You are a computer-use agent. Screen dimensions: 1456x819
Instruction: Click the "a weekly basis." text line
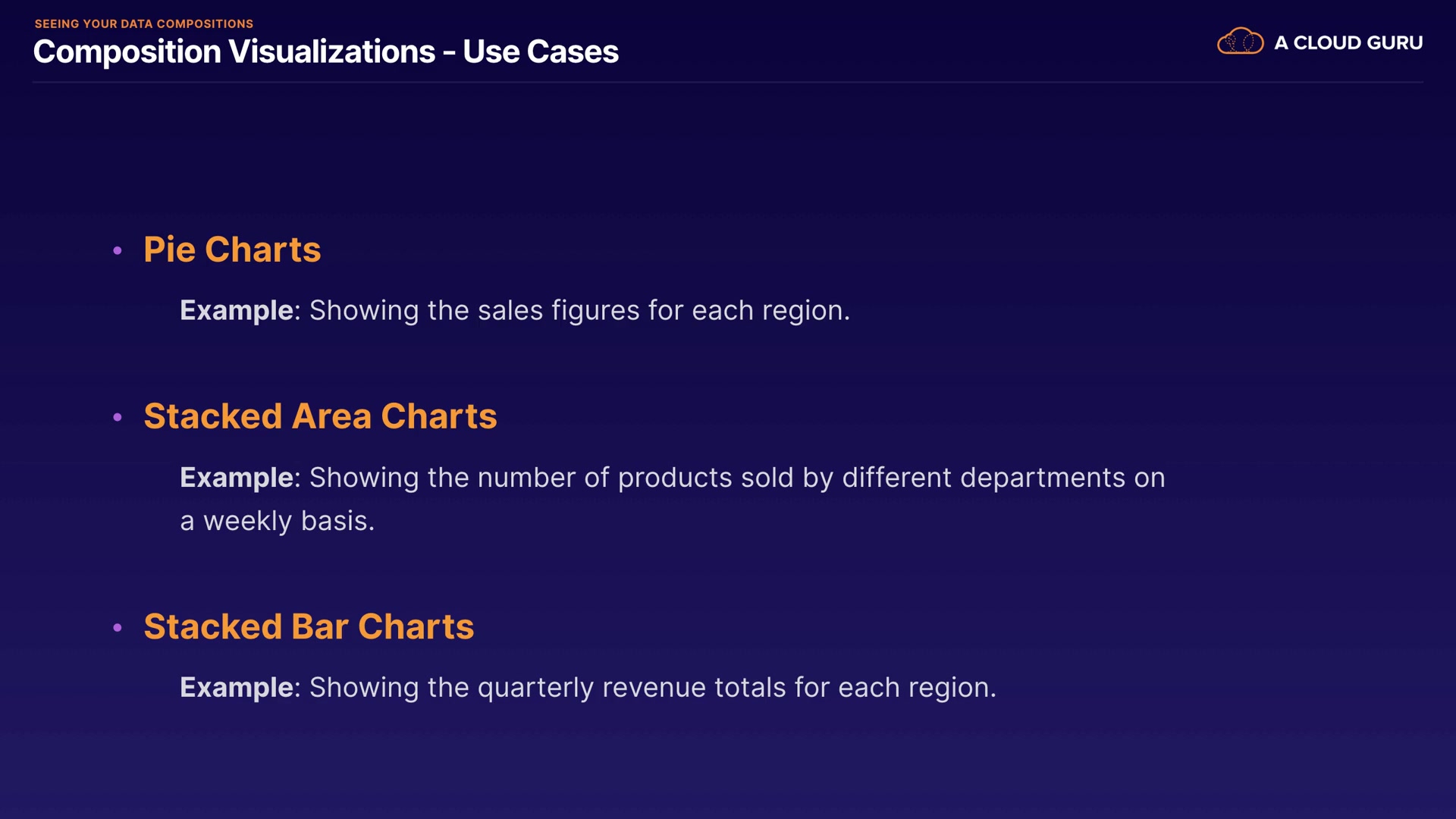[x=278, y=521]
